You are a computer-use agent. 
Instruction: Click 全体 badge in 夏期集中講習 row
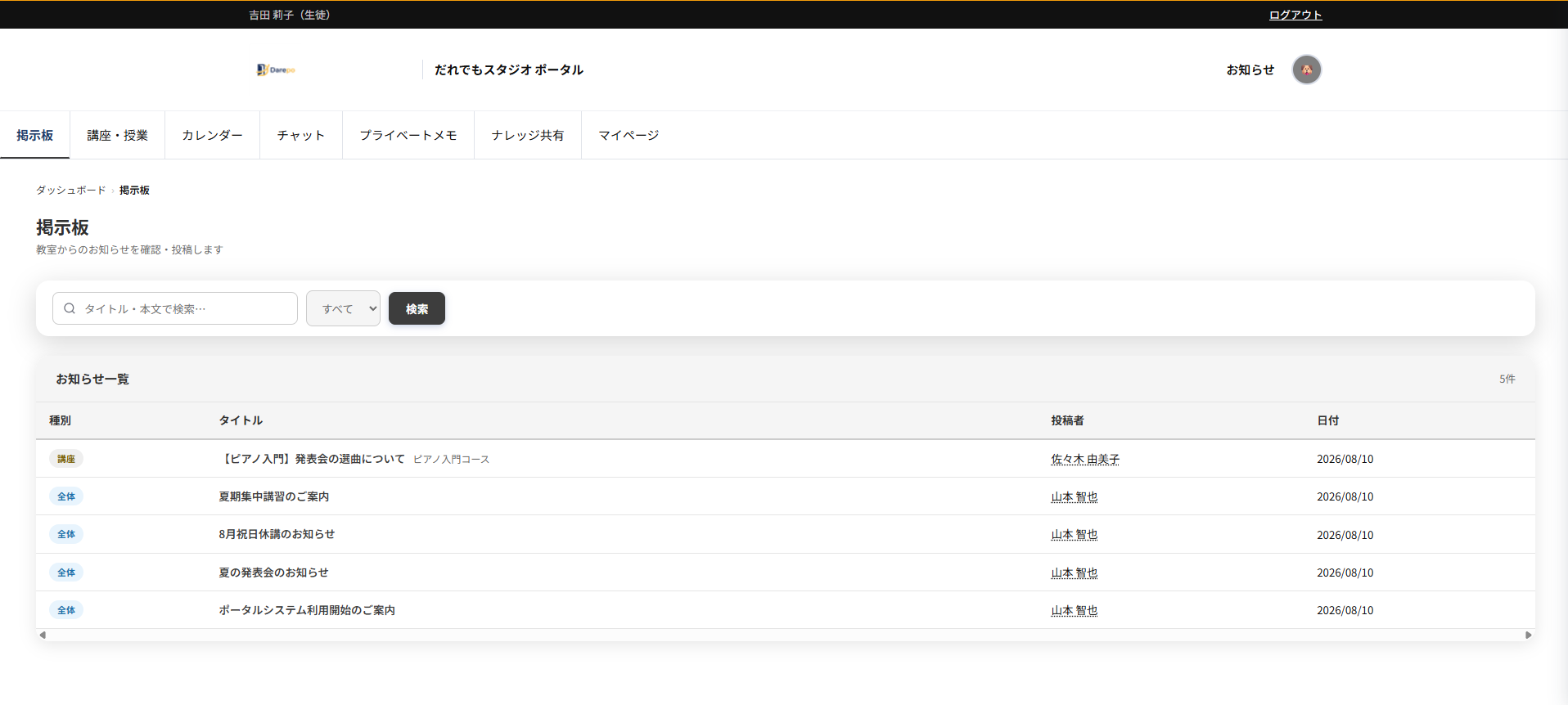(66, 496)
